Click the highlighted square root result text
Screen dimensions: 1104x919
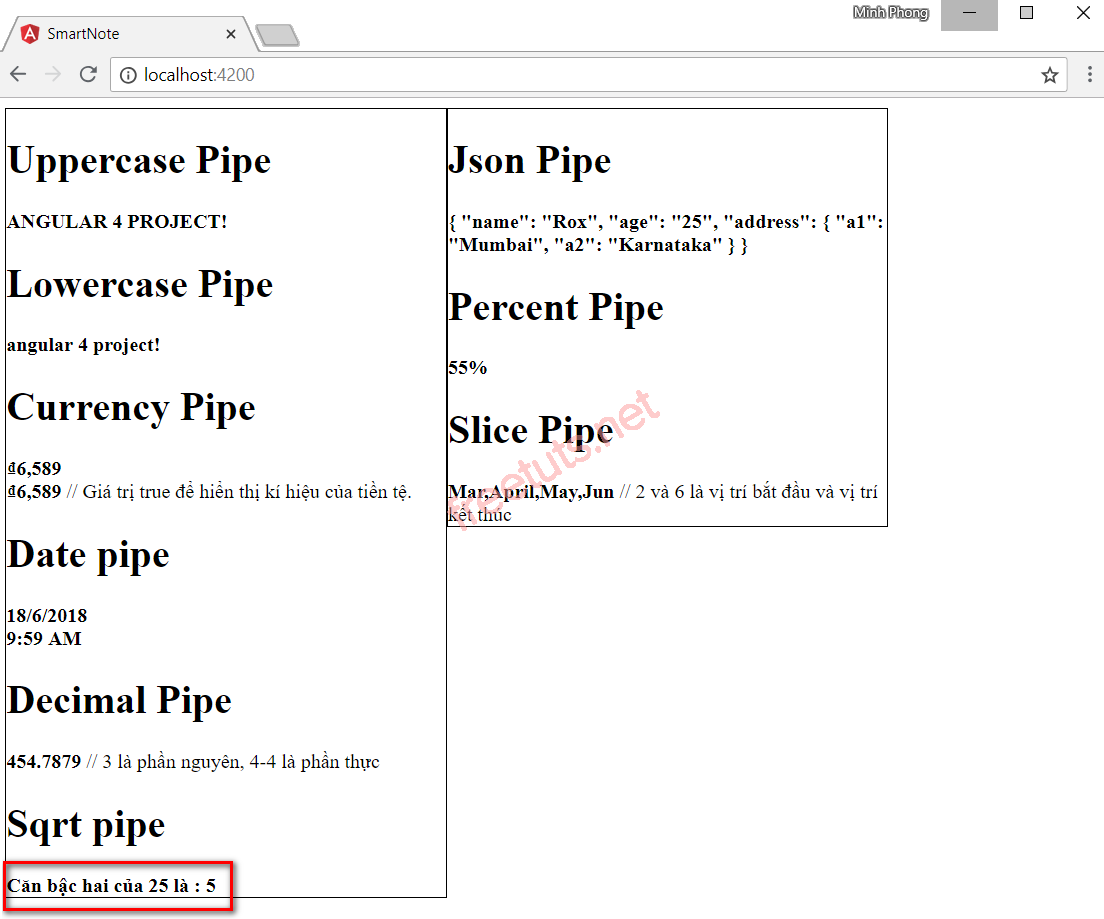tap(114, 885)
